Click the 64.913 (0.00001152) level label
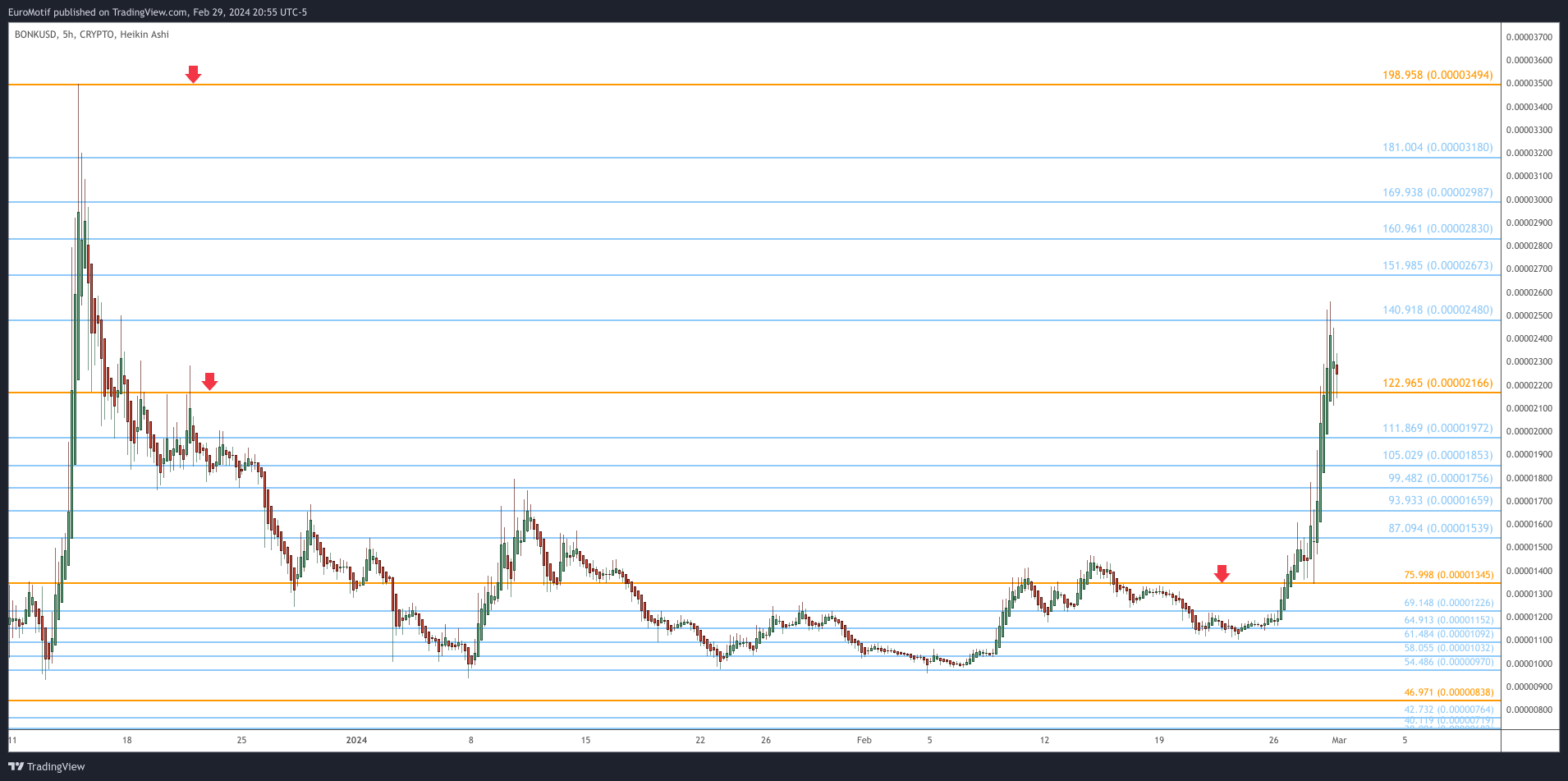This screenshot has height=781, width=1568. 1449,621
